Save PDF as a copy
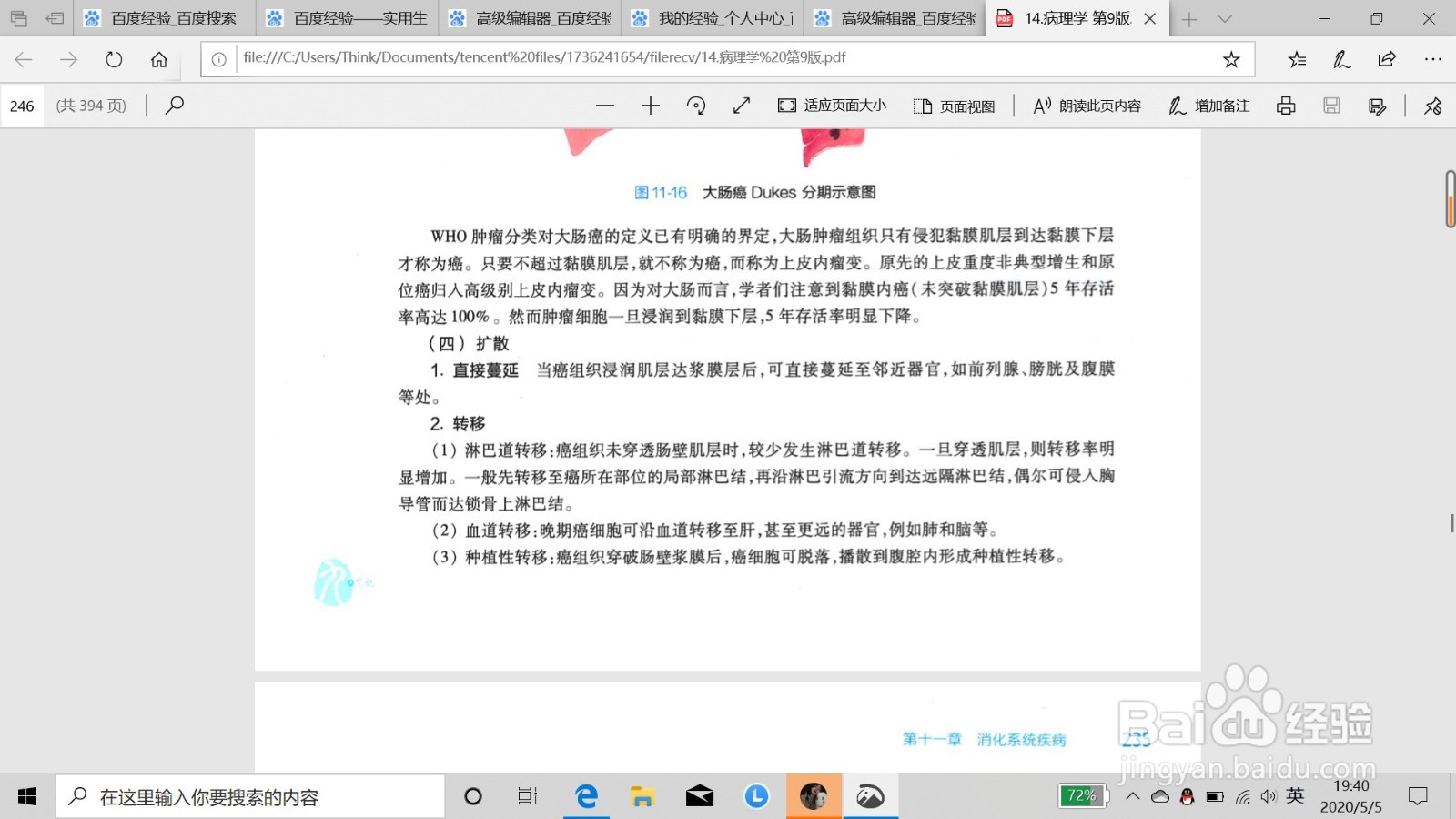This screenshot has height=819, width=1456. [x=1377, y=106]
